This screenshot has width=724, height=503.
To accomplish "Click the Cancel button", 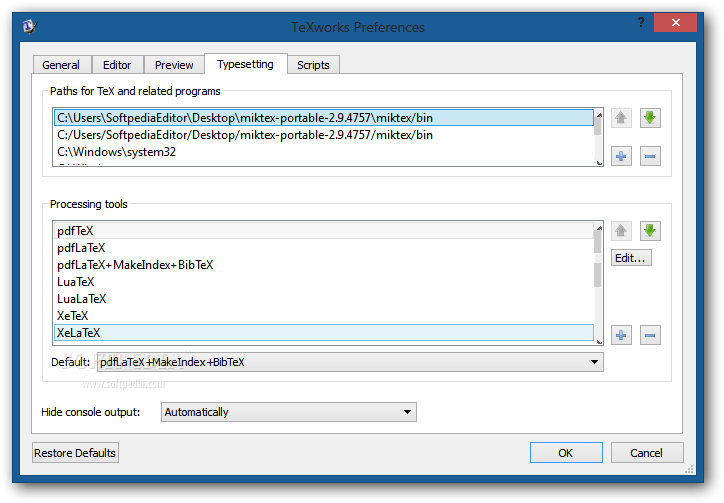I will coord(647,453).
